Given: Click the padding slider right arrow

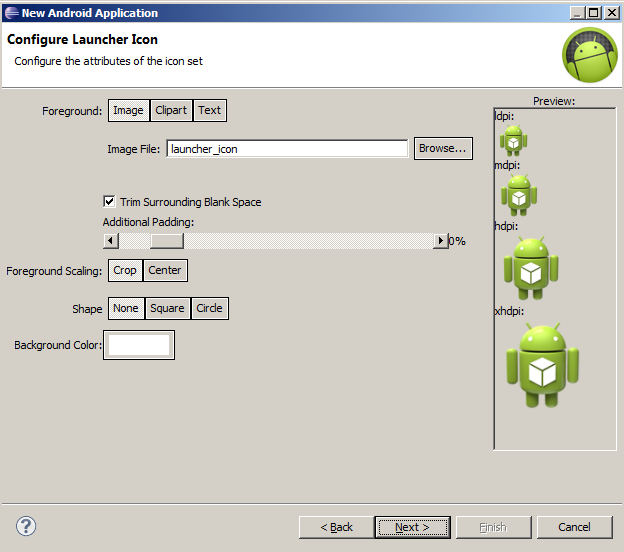Looking at the screenshot, I should pos(441,241).
